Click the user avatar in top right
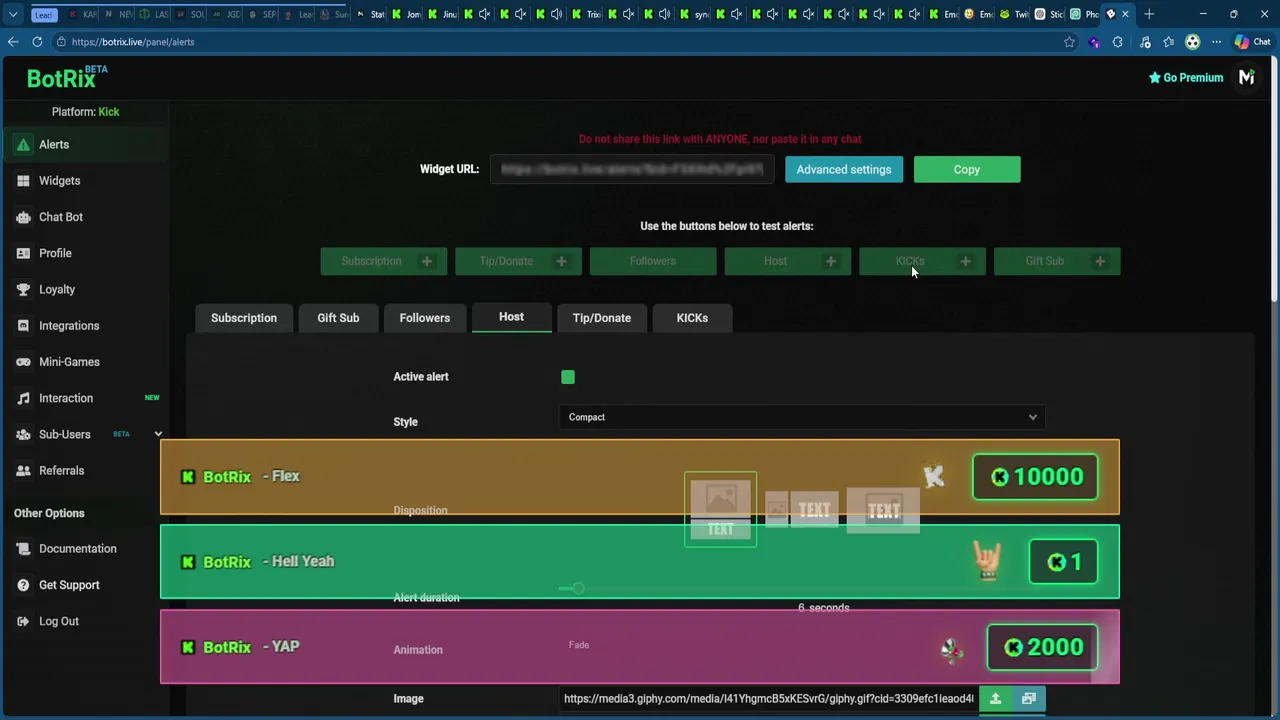1280x720 pixels. [x=1246, y=77]
